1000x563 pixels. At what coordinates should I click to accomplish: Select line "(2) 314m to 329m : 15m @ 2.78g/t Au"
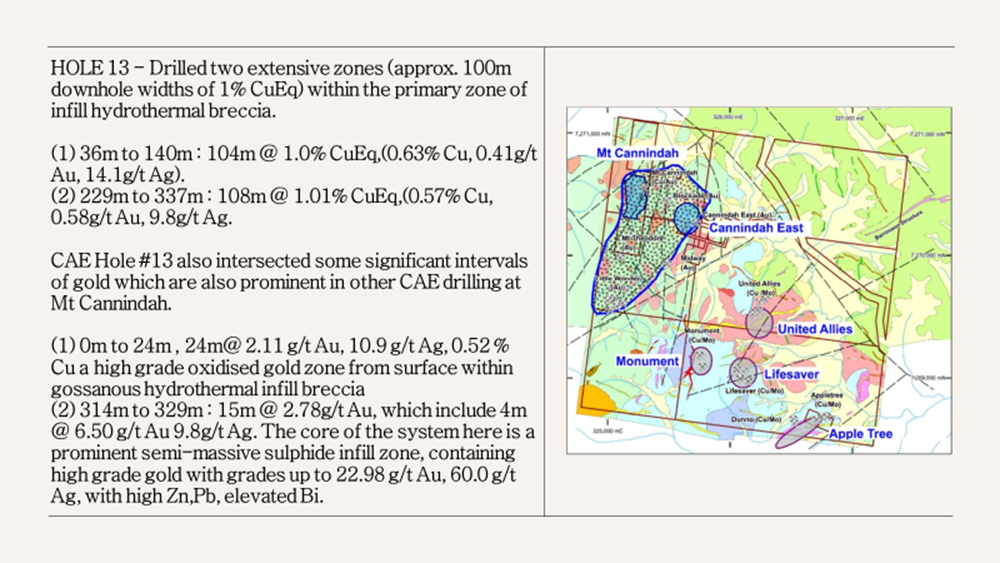coord(289,410)
